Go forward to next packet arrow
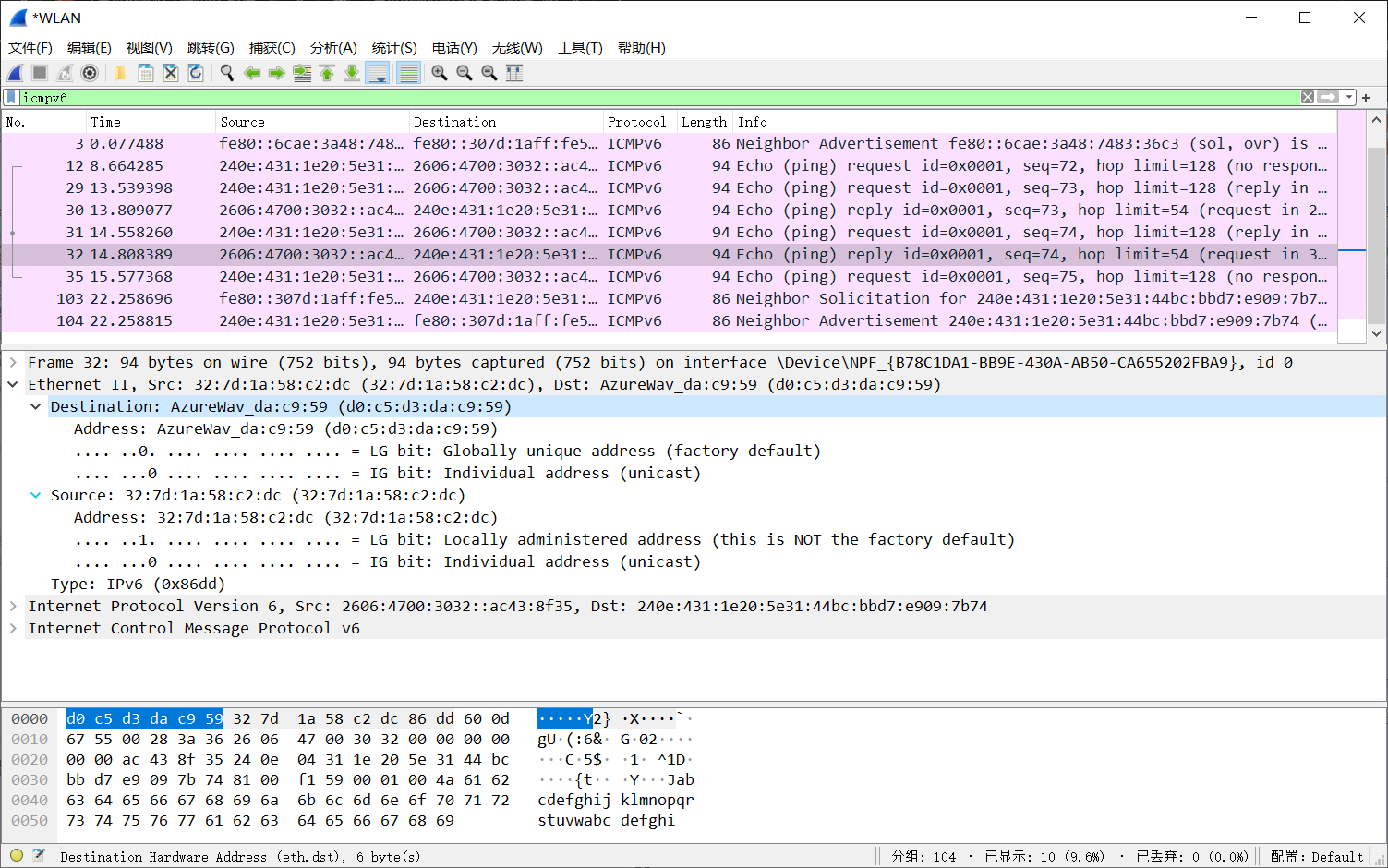This screenshot has width=1388, height=868. tap(276, 73)
